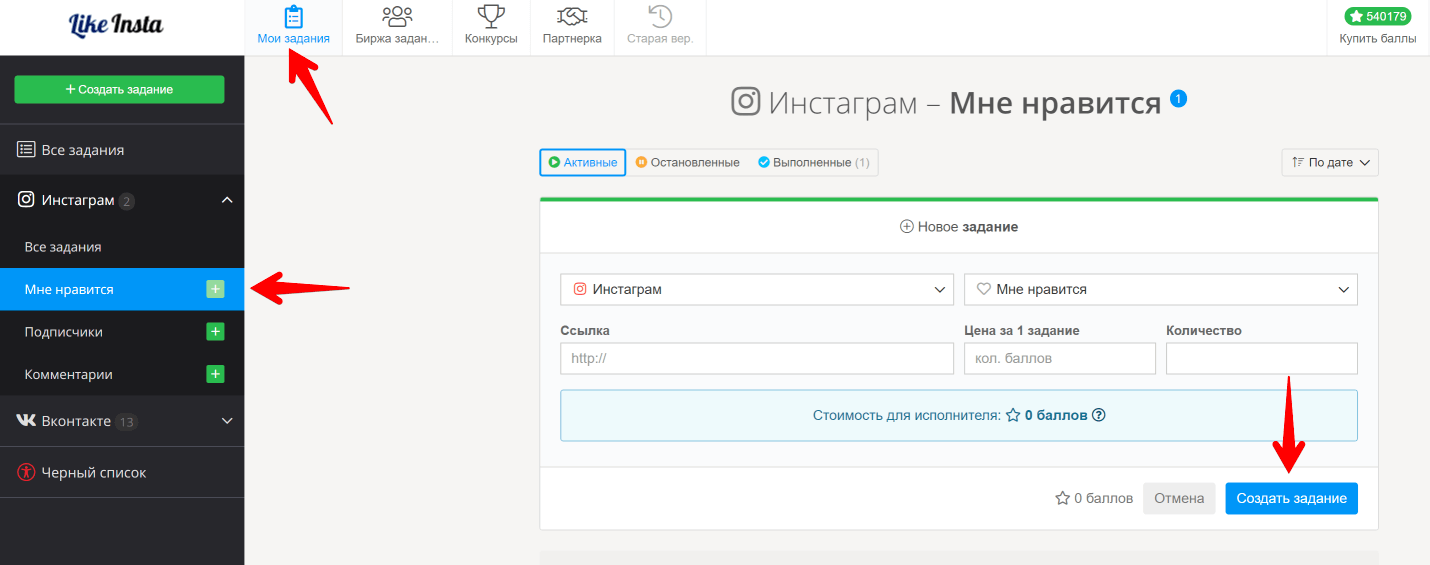The image size is (1430, 565).
Task: Open the По дате sort dropdown
Action: coord(1329,162)
